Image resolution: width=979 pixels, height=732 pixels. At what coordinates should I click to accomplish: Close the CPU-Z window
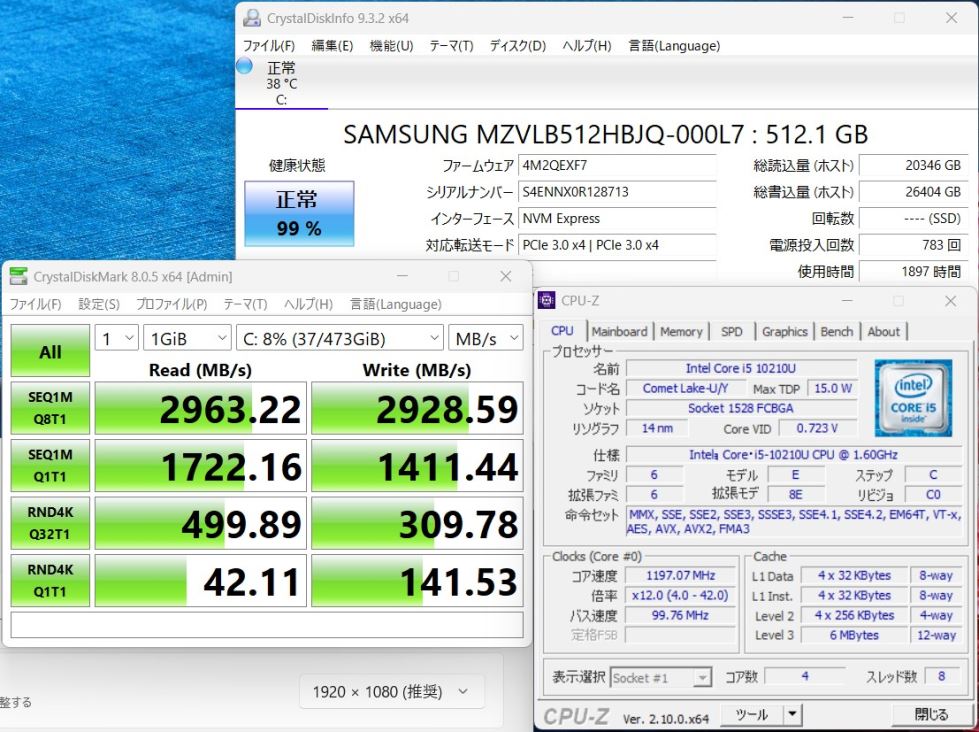[950, 300]
